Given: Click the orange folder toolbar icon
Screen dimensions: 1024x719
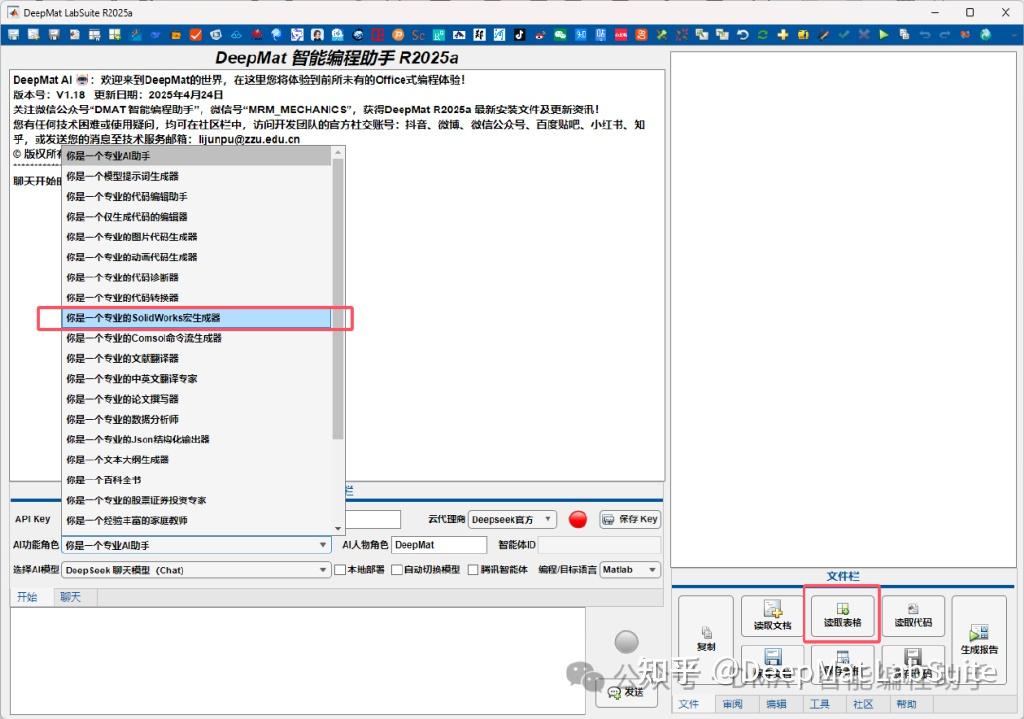Looking at the screenshot, I should click(x=176, y=35).
